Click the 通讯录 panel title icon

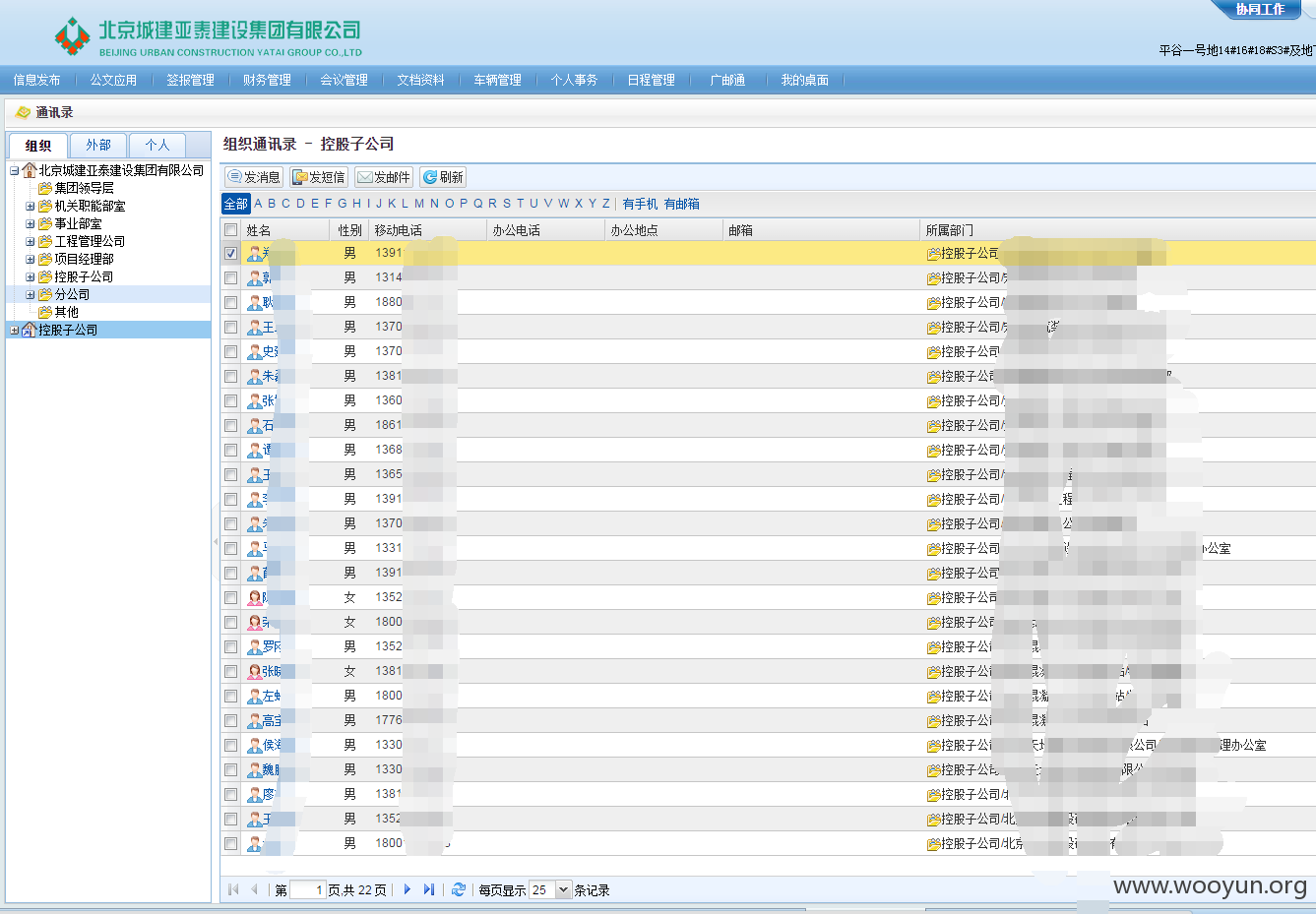pyautogui.click(x=24, y=112)
